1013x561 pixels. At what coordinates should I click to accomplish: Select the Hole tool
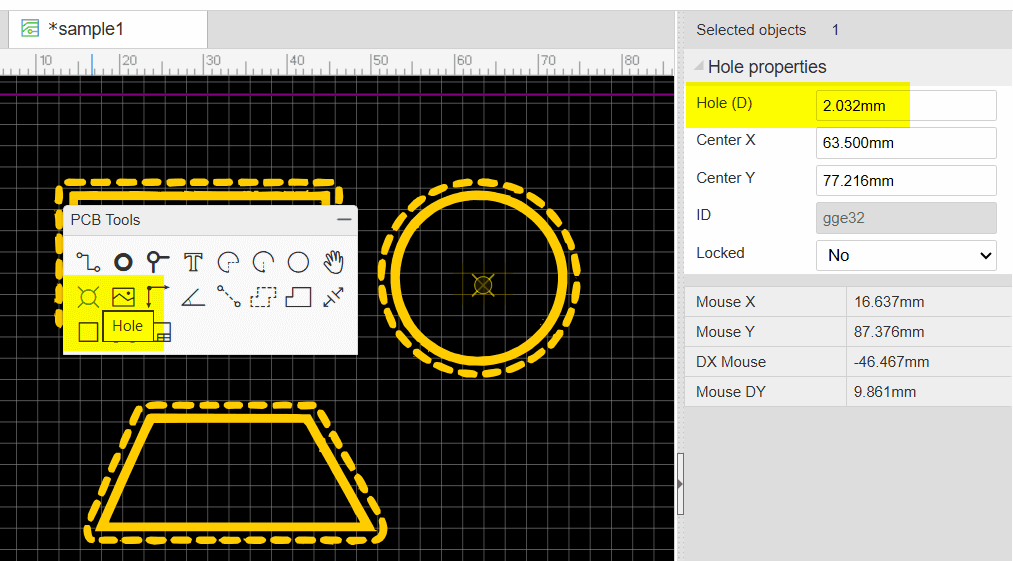88,297
